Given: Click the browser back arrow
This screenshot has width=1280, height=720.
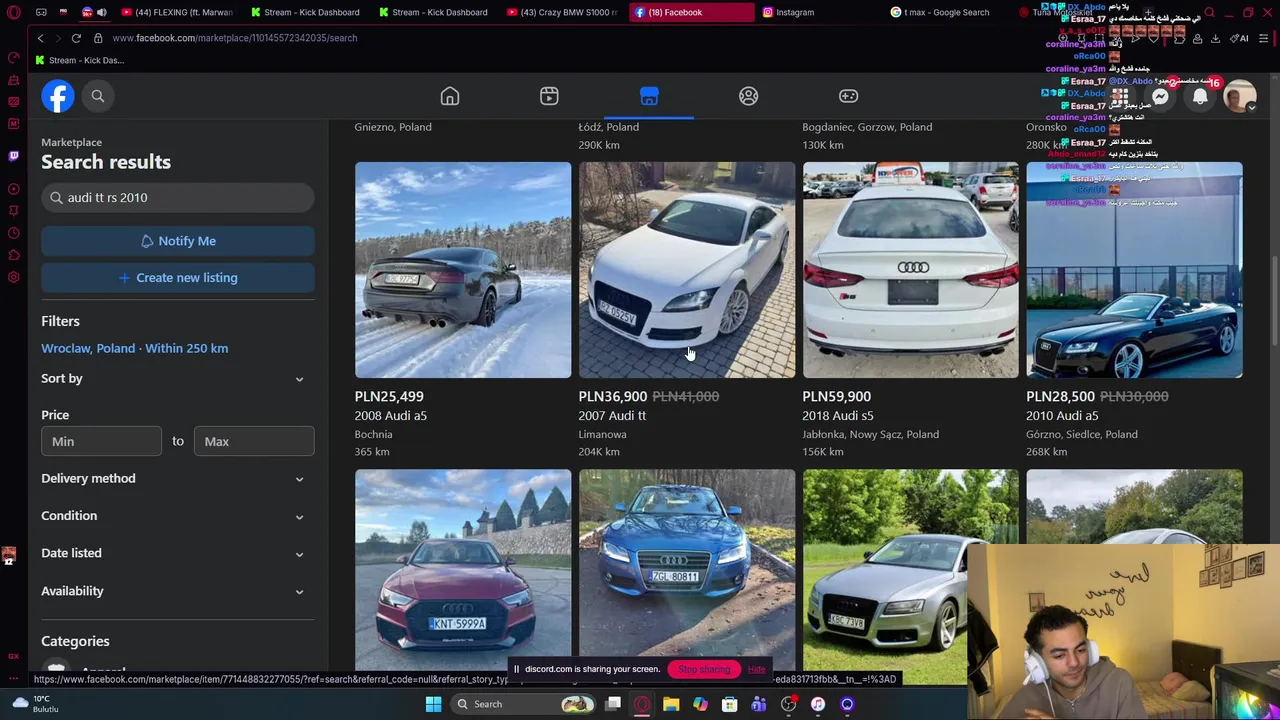Looking at the screenshot, I should tap(40, 38).
